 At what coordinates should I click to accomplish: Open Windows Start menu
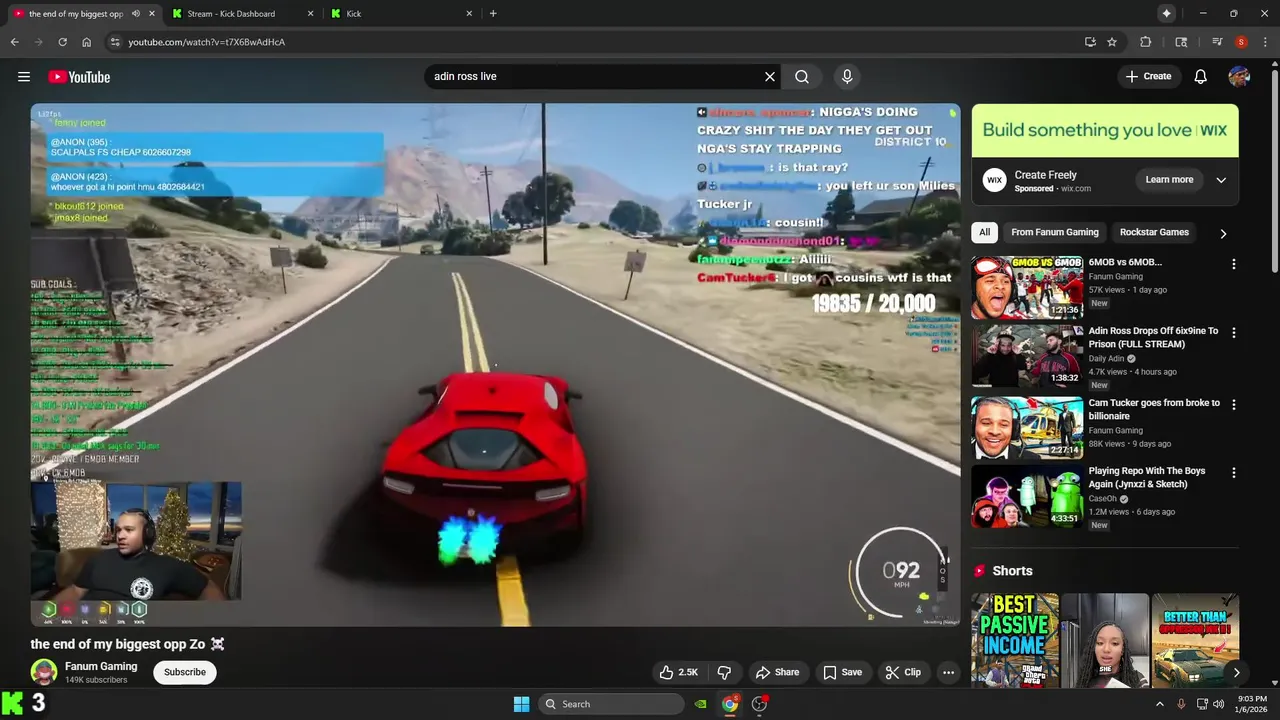(x=521, y=704)
